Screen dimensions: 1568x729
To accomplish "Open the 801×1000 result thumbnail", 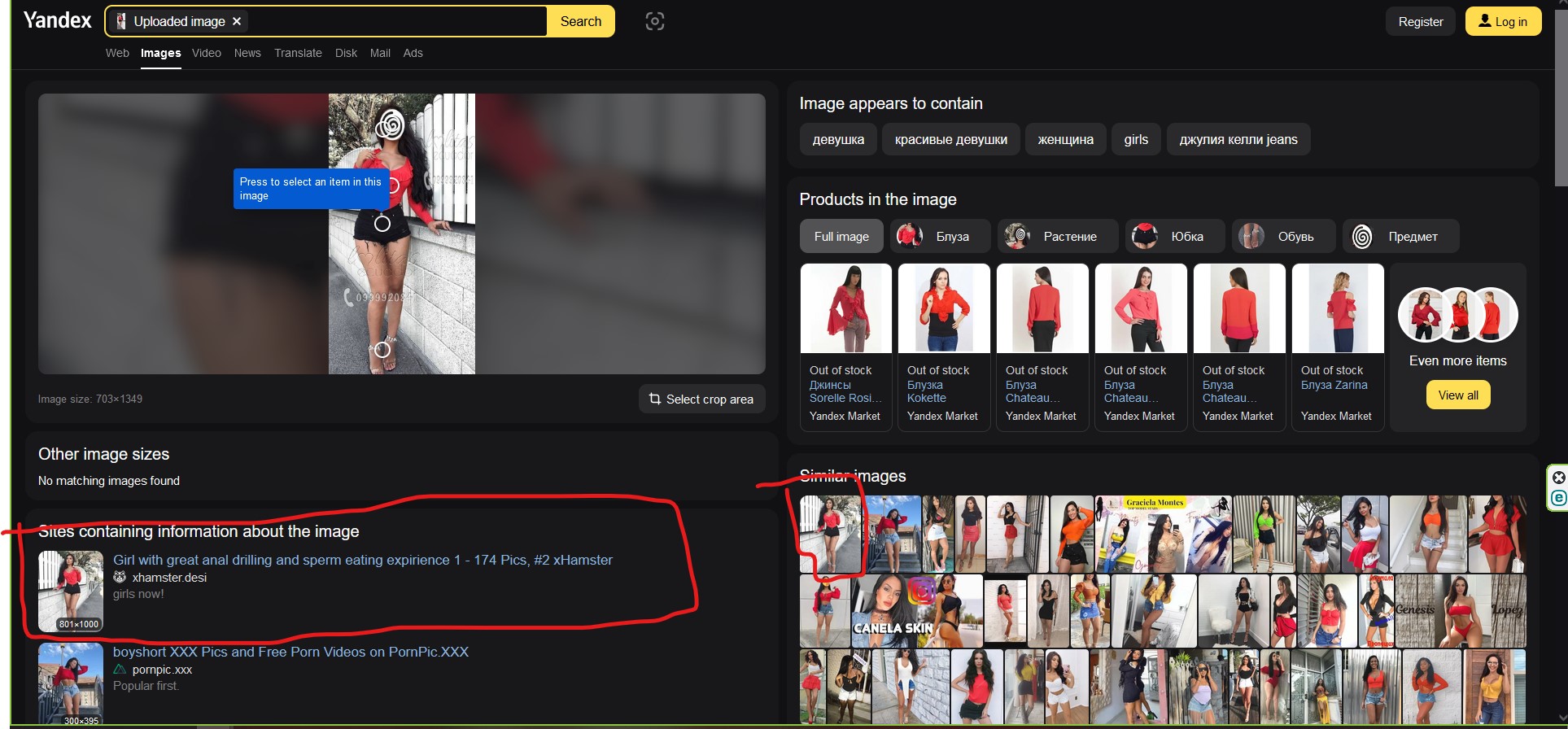I will [x=71, y=591].
